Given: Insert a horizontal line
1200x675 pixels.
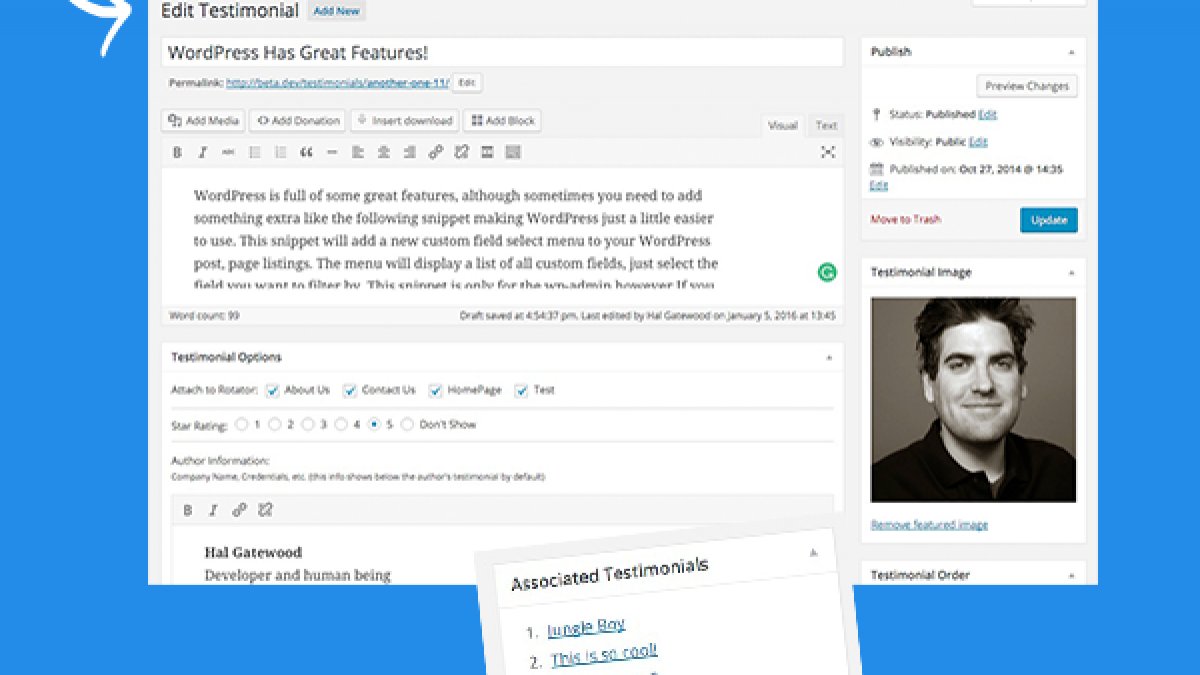Looking at the screenshot, I should point(332,152).
